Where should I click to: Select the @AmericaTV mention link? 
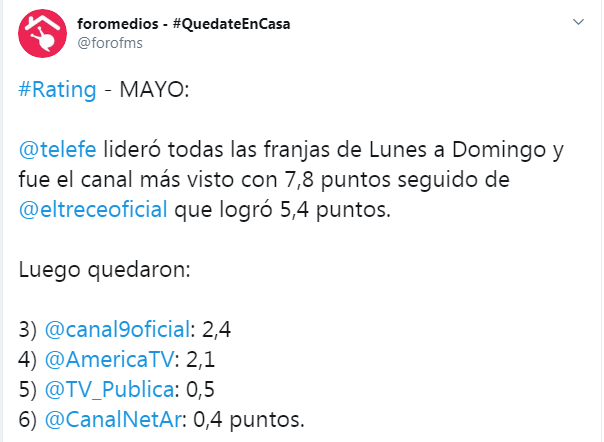click(109, 360)
